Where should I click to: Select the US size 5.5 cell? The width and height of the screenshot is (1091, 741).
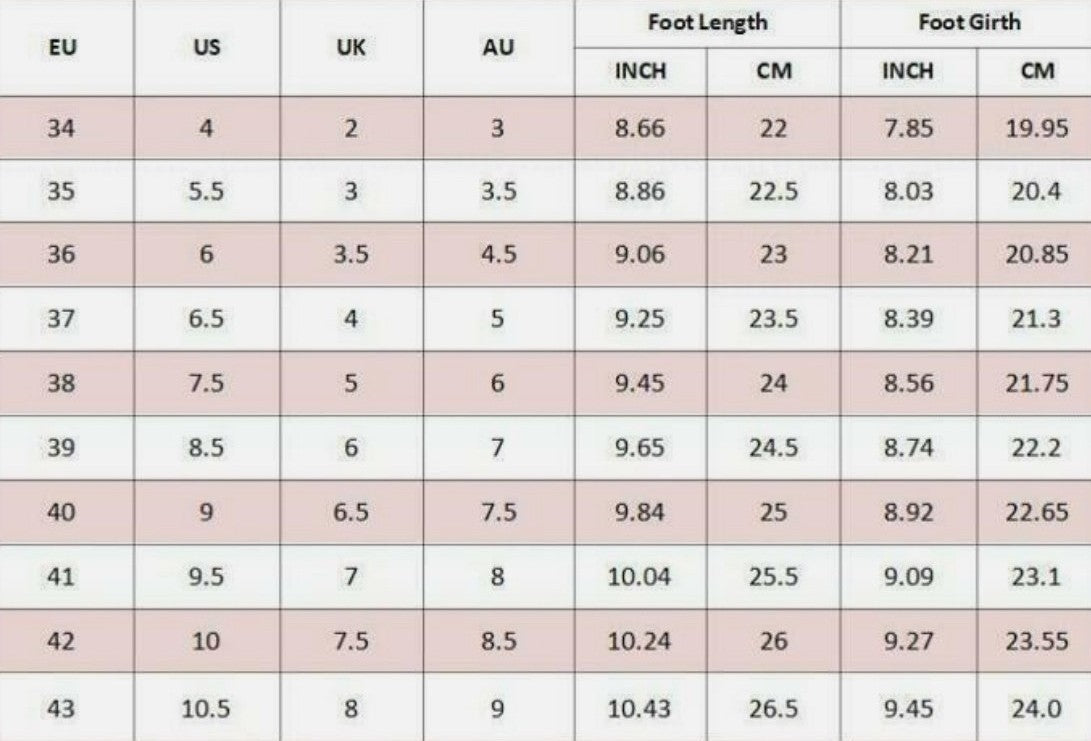pyautogui.click(x=206, y=191)
